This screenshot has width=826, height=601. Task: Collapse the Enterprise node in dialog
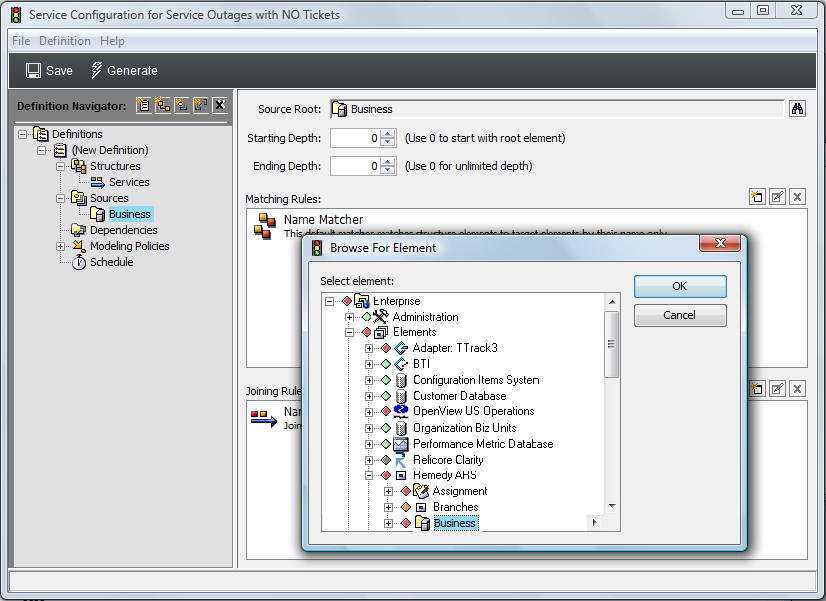[330, 301]
